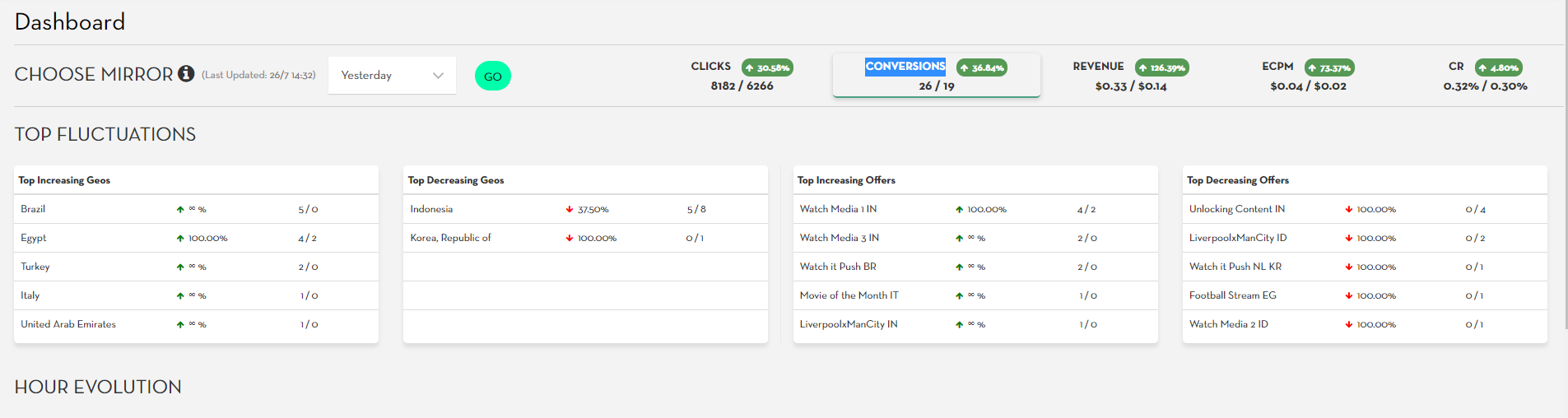Switch to the Clicks metric tab
The width and height of the screenshot is (1568, 418).
point(742,76)
